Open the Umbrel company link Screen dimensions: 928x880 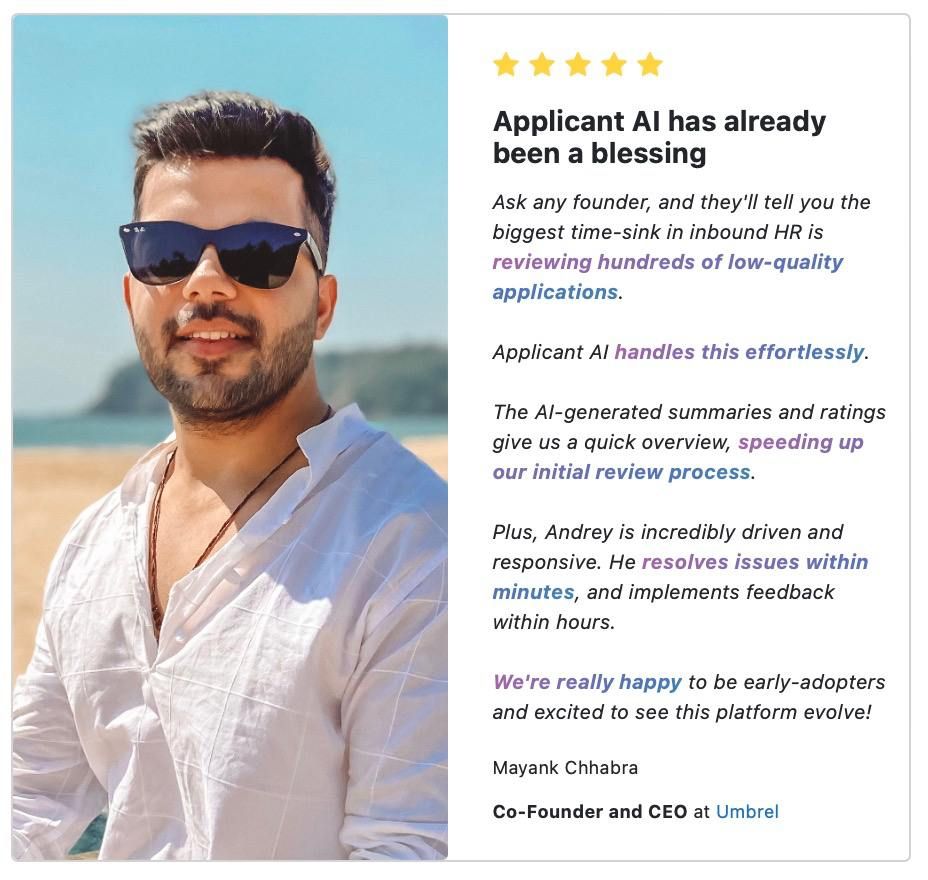(x=747, y=811)
